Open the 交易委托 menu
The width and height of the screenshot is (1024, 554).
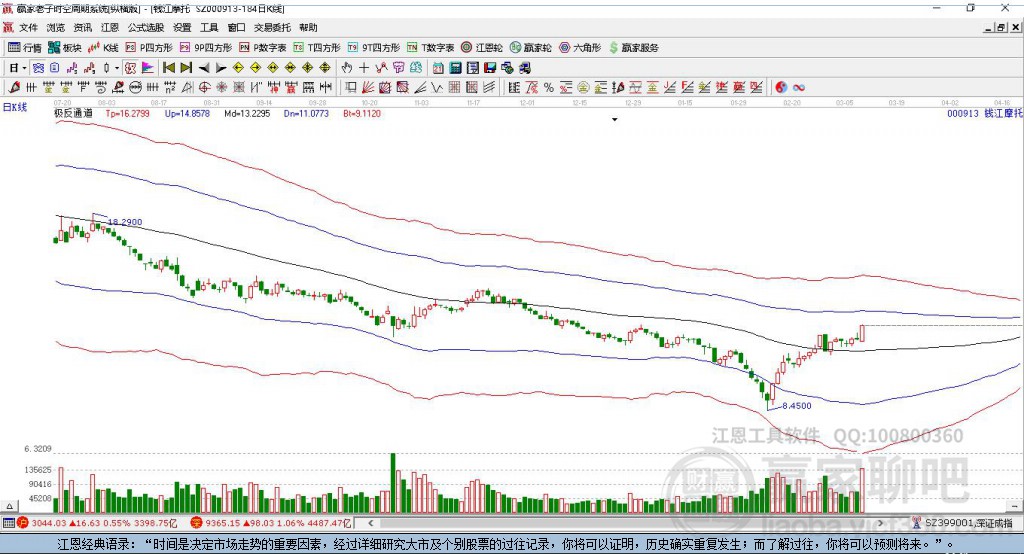pyautogui.click(x=272, y=27)
